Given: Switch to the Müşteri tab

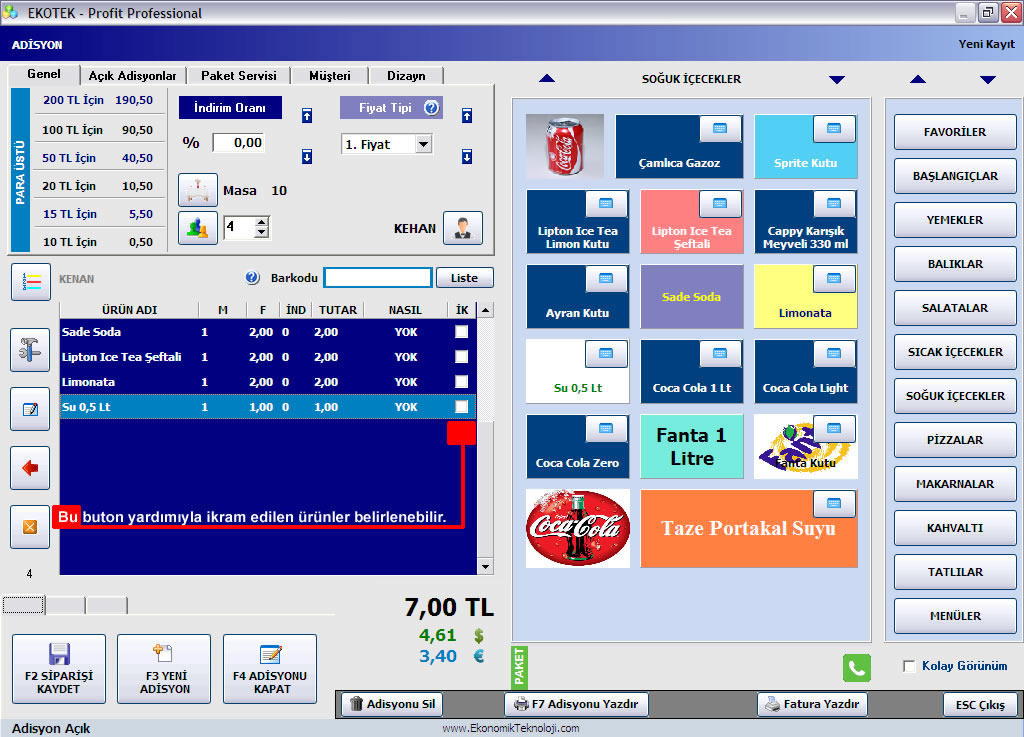Looking at the screenshot, I should click(x=330, y=76).
